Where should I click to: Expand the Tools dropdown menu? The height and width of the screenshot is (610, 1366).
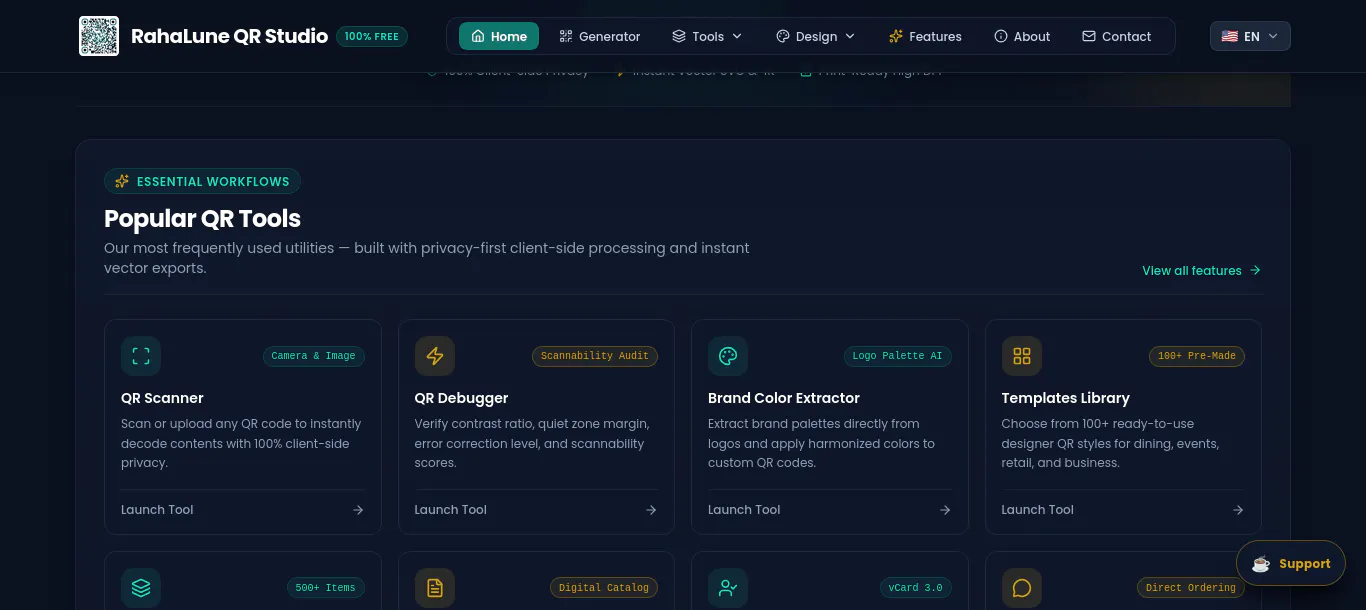[707, 36]
